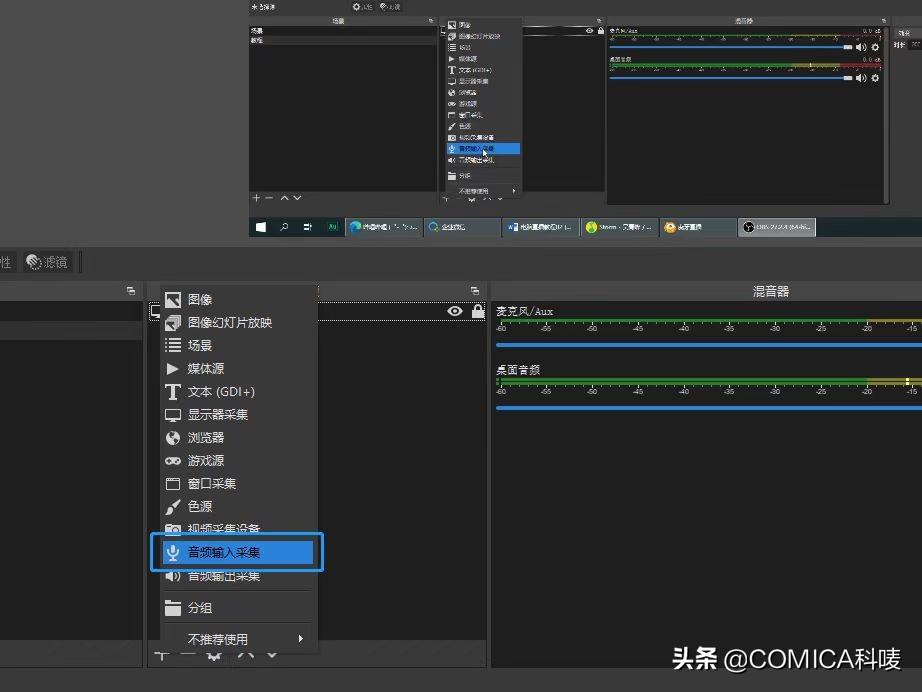Select the 游戏源 (Game Capture) icon
The image size is (922, 692).
[x=173, y=460]
